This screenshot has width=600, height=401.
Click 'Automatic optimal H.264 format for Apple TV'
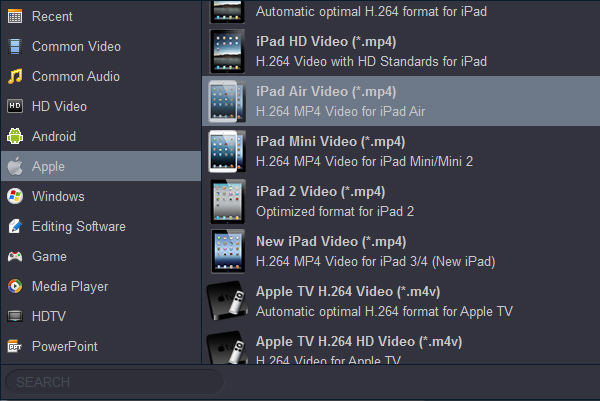pyautogui.click(x=384, y=311)
